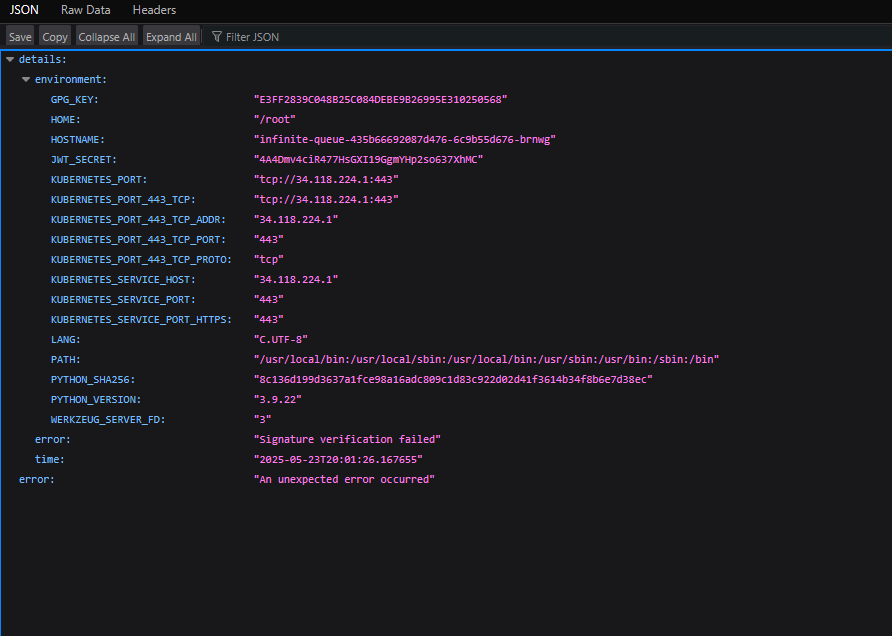Click Collapse All button
892x636 pixels.
click(x=106, y=37)
